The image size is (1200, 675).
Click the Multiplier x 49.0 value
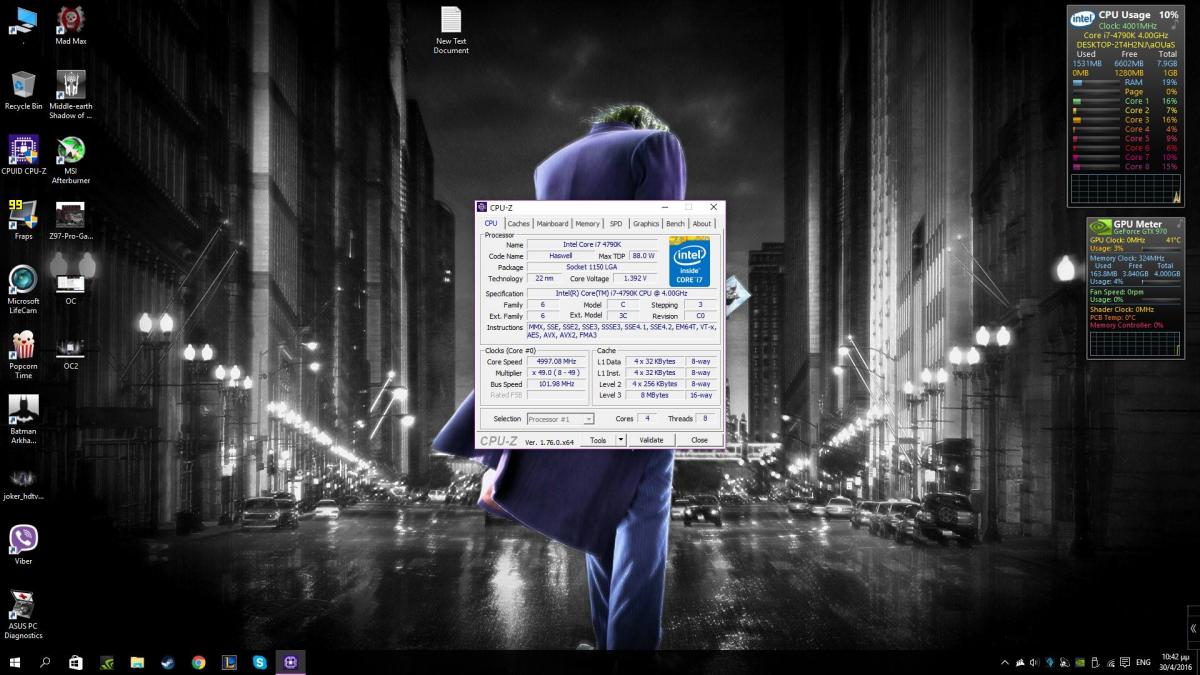tap(557, 372)
